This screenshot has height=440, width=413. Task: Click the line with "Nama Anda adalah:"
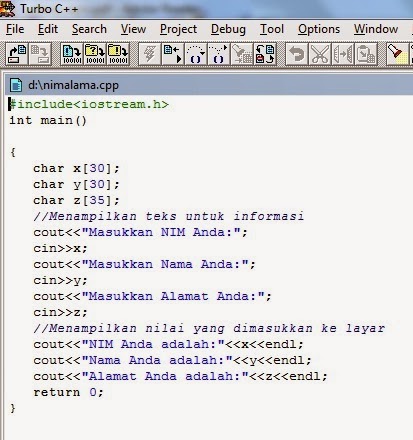tap(172, 360)
